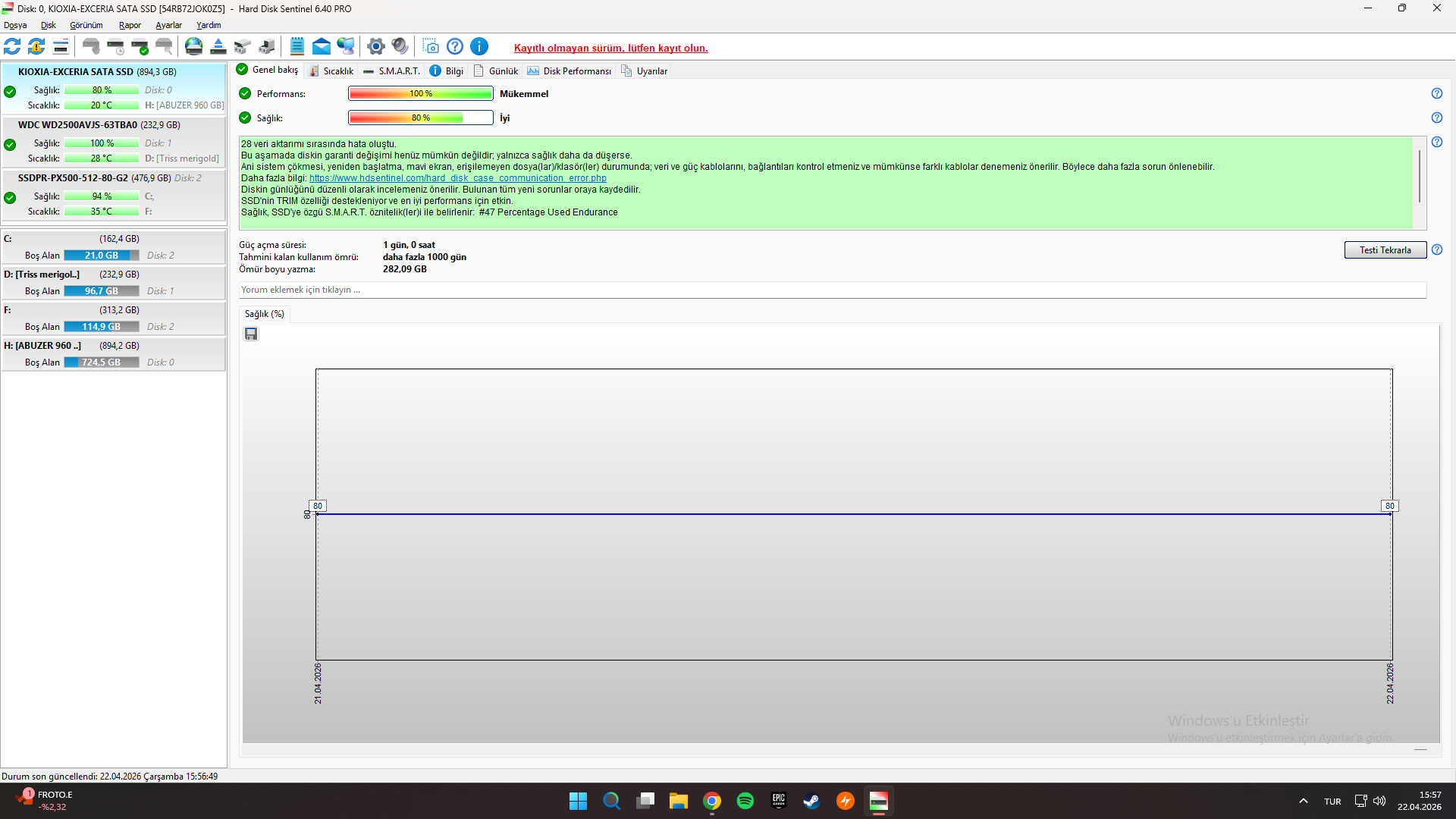Image resolution: width=1456 pixels, height=819 pixels.
Task: Open the Ayarlar menu
Action: coord(169,25)
